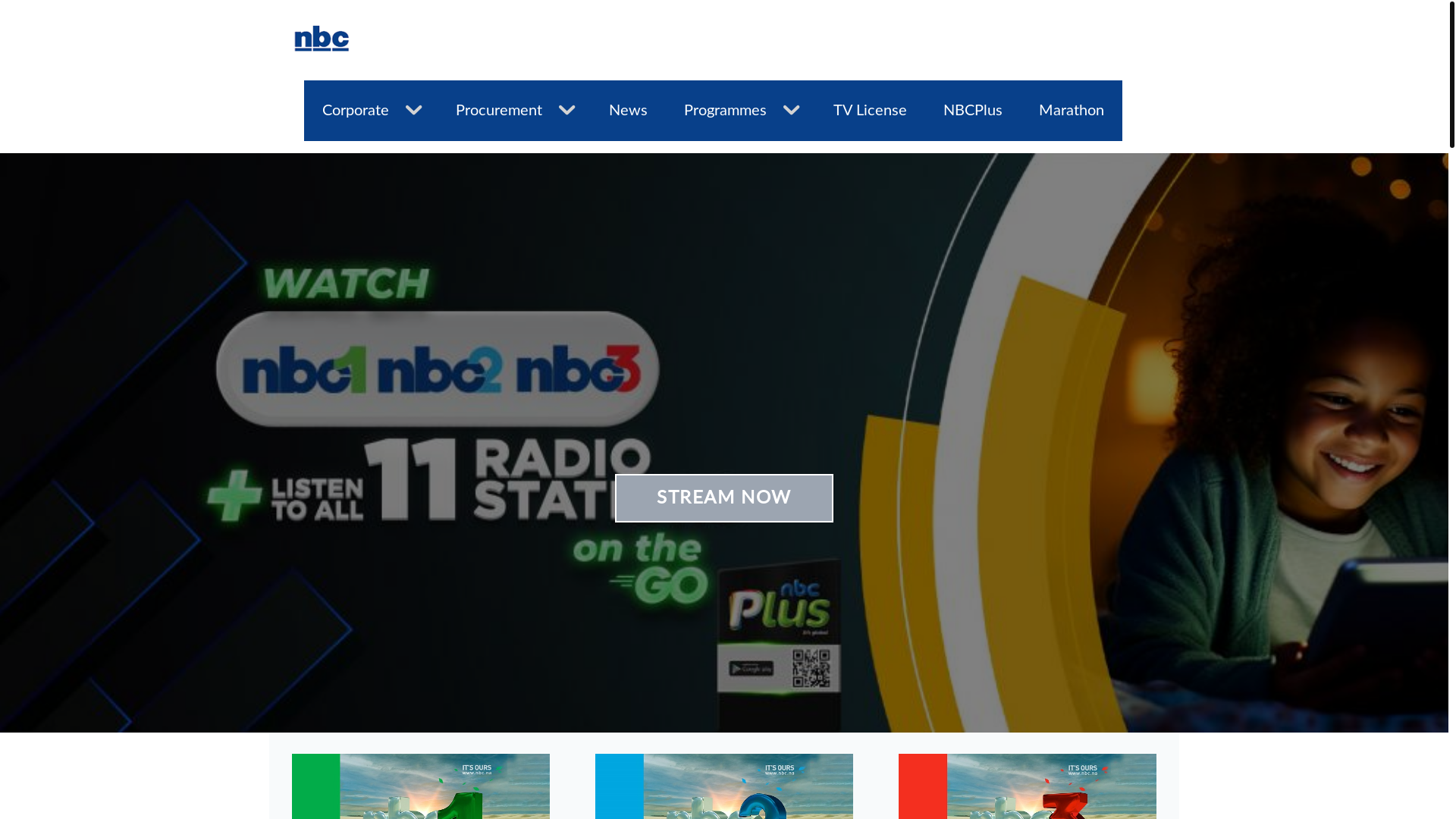Navigate to NBCPlus link

pos(972,111)
